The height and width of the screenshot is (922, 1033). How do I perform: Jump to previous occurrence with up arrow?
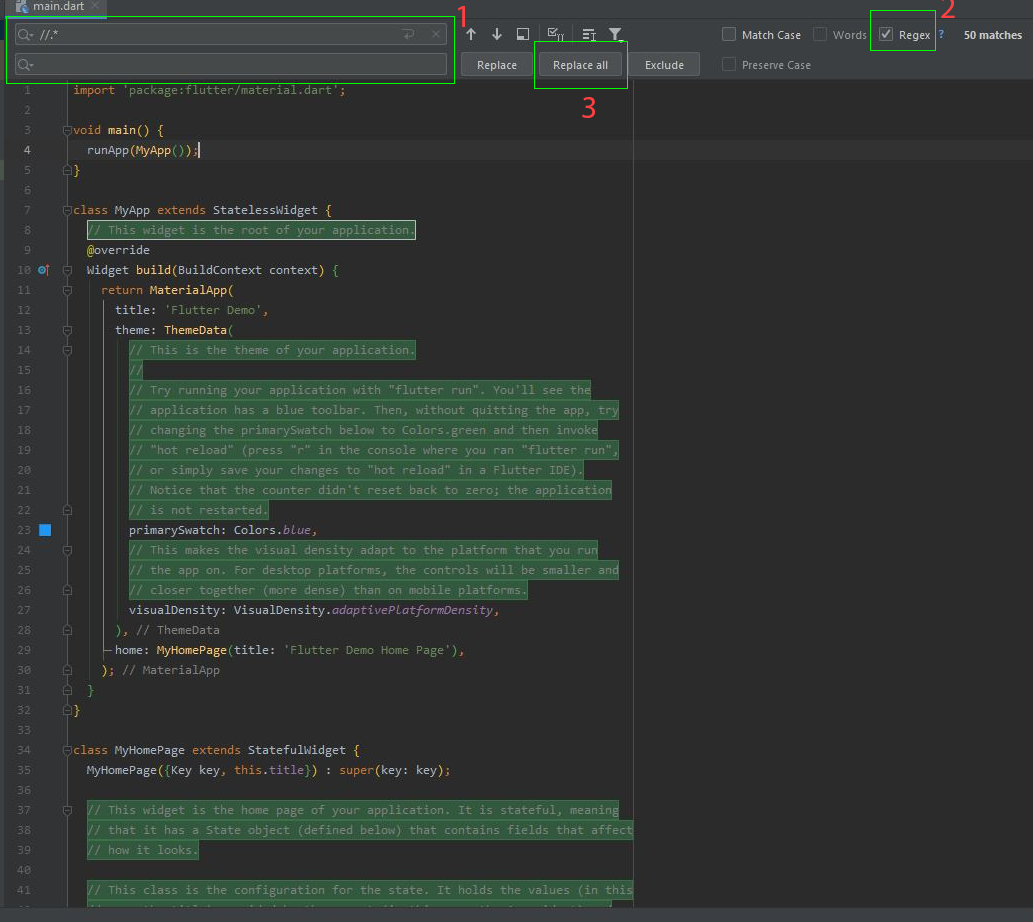[471, 34]
